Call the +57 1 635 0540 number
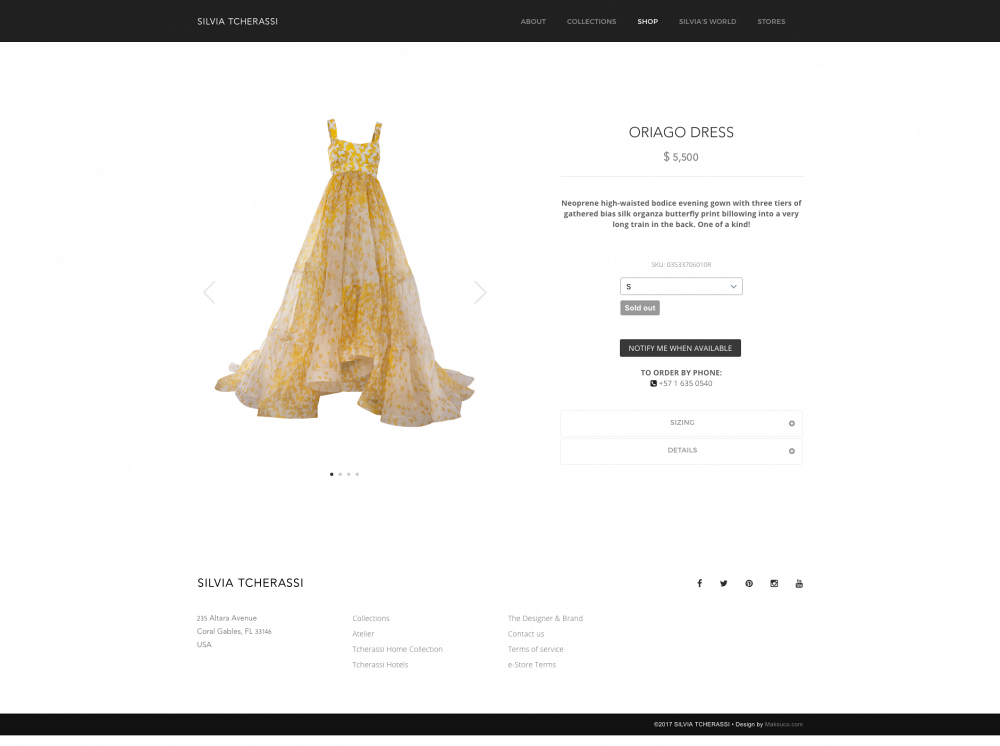This screenshot has height=746, width=1000. [686, 383]
